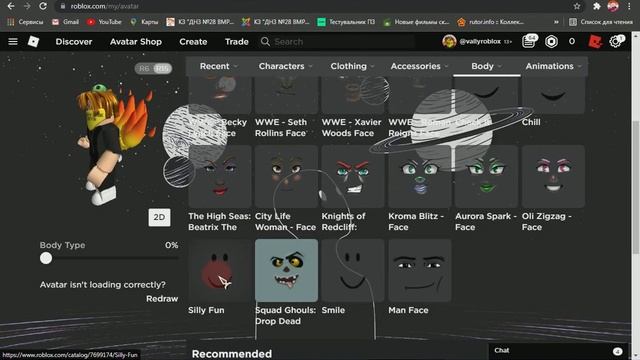Open the settings gear icon
The height and width of the screenshot is (360, 640).
pos(615,41)
